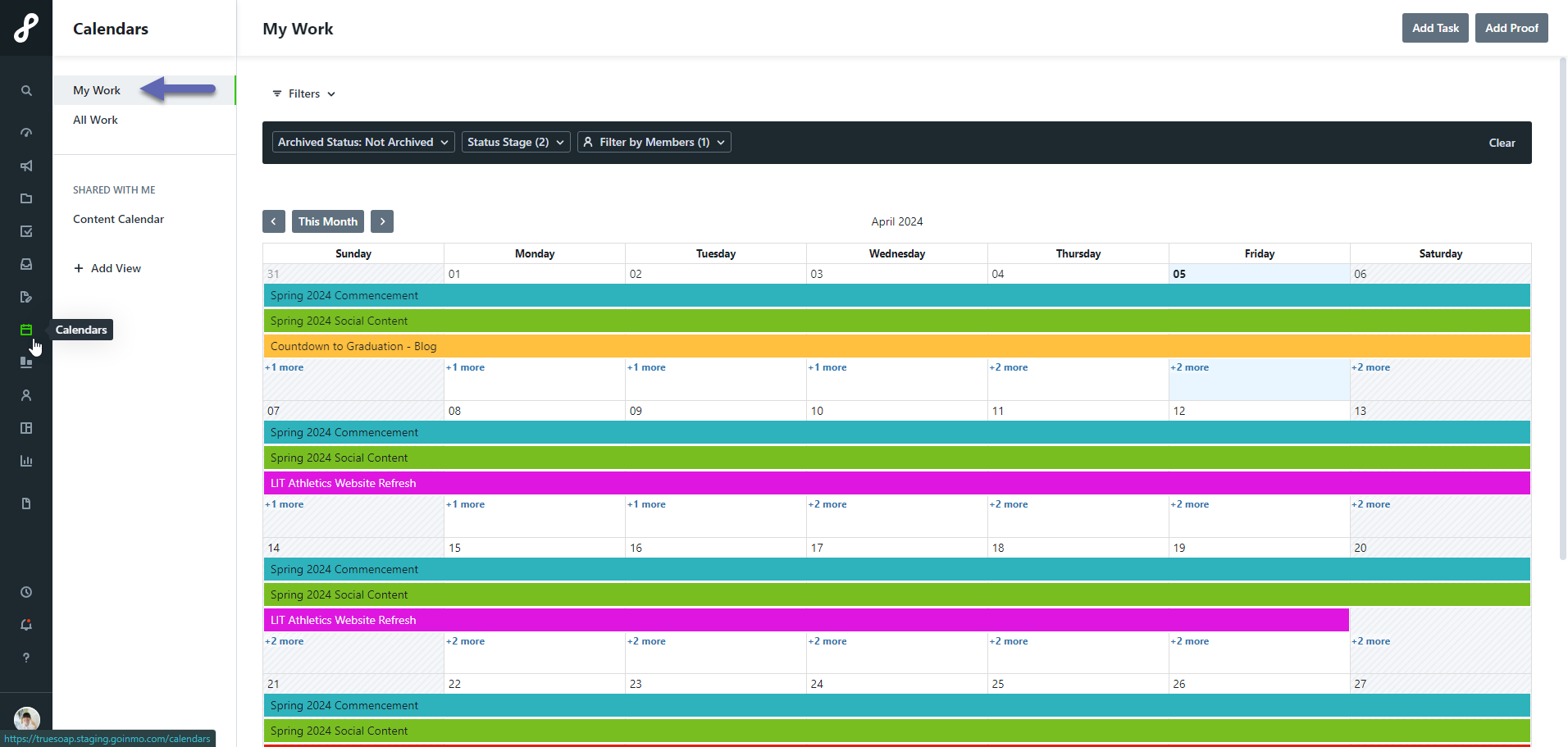
Task: Open the layout panels icon in sidebar
Action: click(x=26, y=428)
